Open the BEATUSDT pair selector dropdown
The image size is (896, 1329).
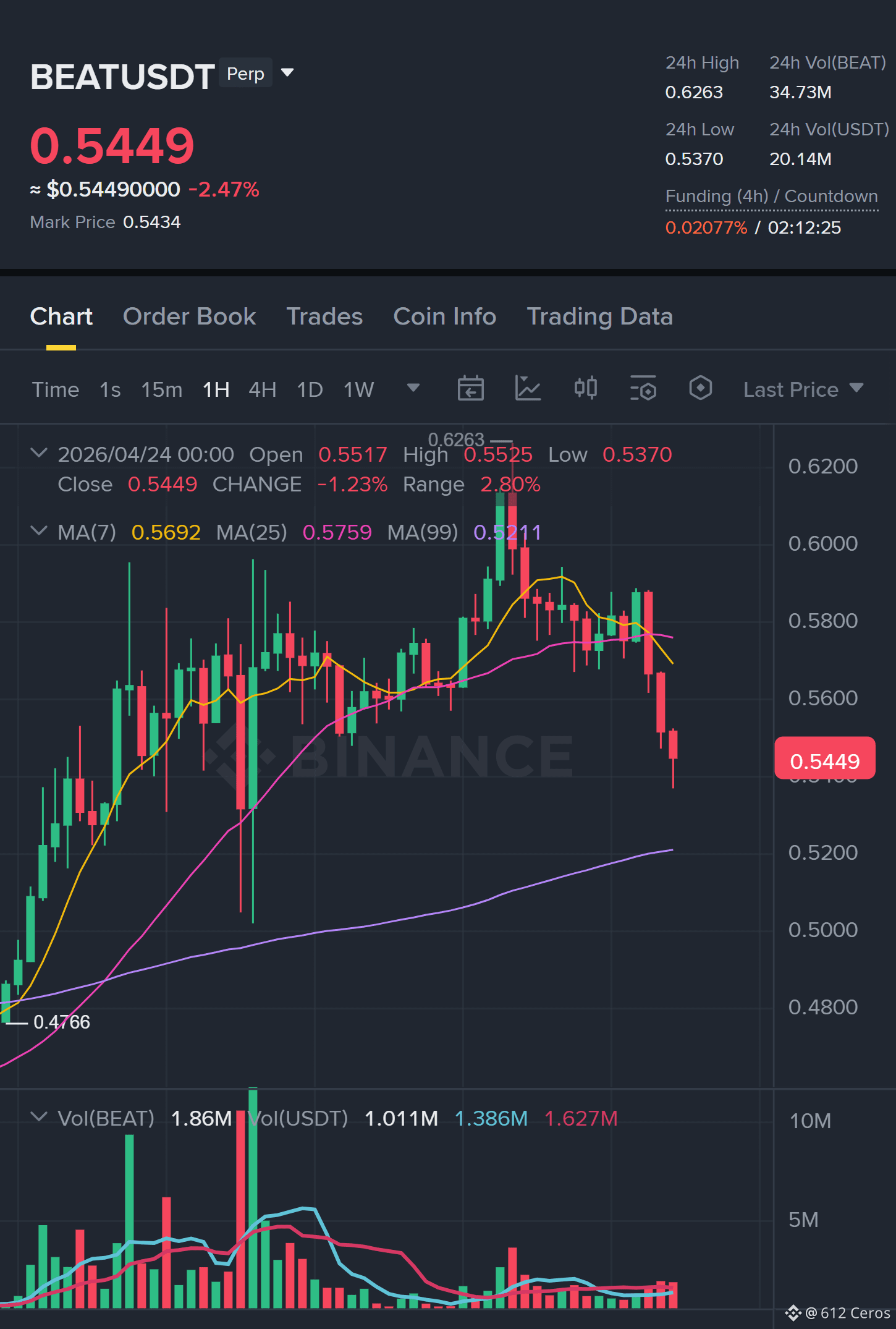tap(287, 73)
